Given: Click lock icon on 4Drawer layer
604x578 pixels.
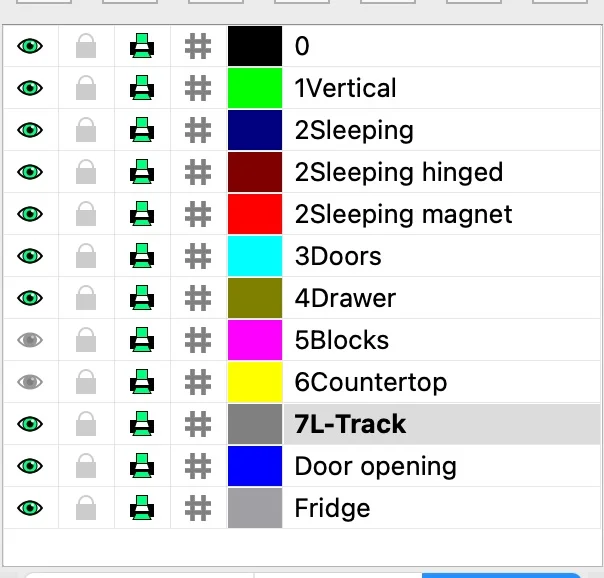Looking at the screenshot, I should pyautogui.click(x=87, y=299).
